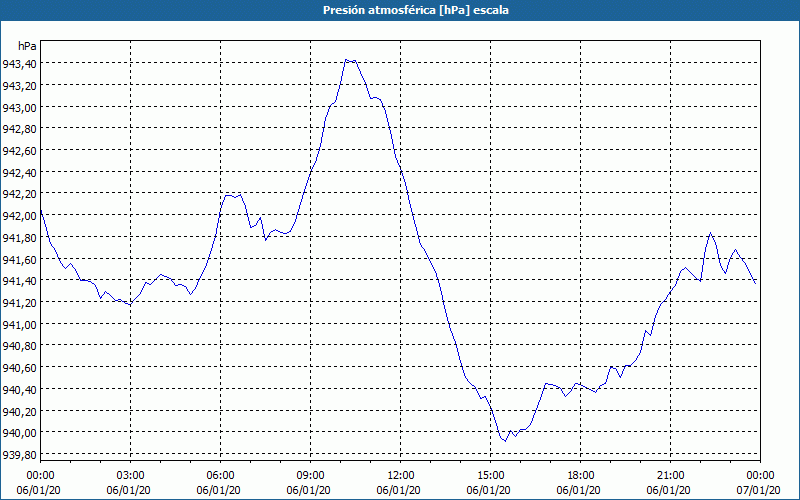Viewport: 800px width, 500px height.
Task: Select the 941,00 axis value
Action: pyautogui.click(x=19, y=324)
